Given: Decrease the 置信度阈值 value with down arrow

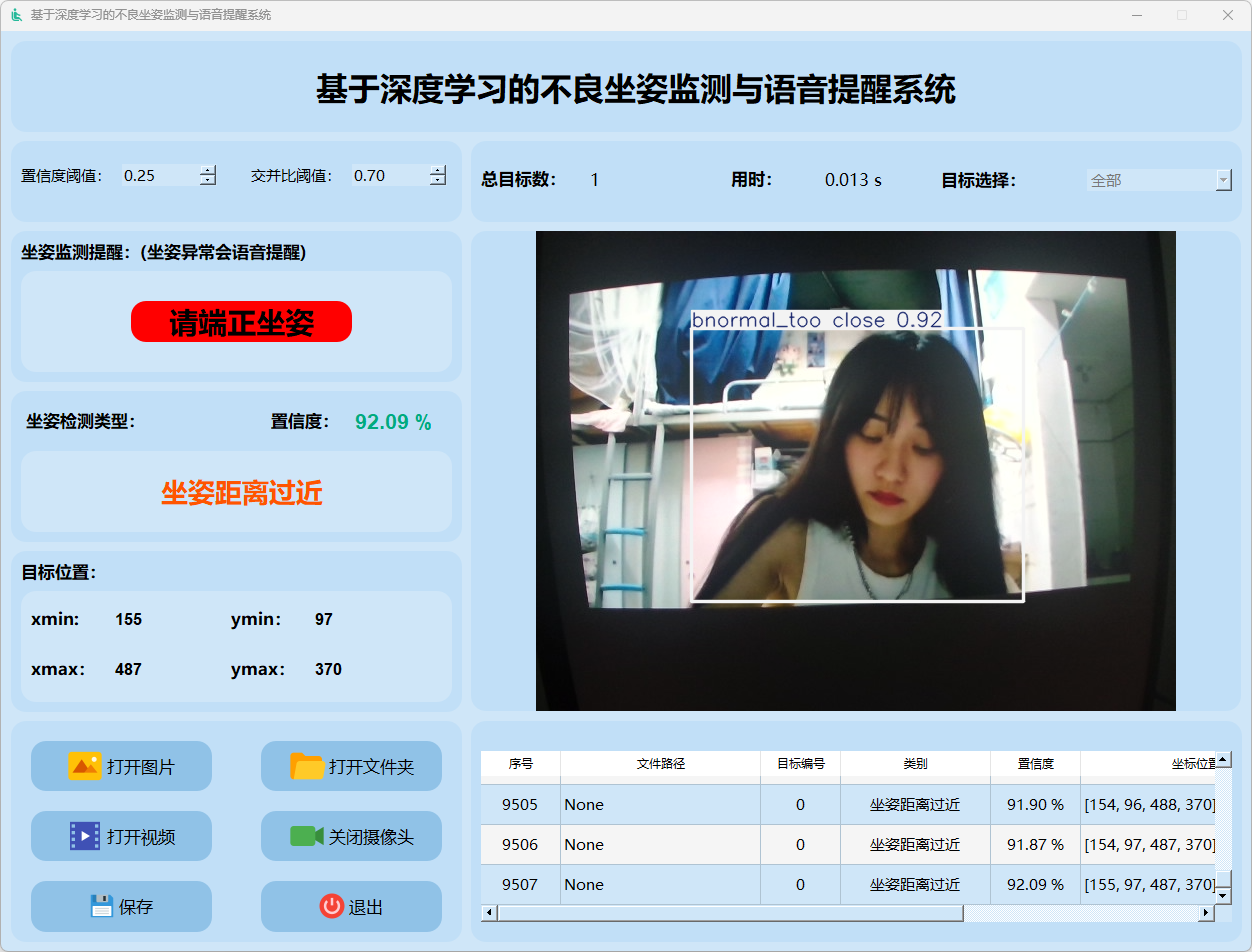Looking at the screenshot, I should click(207, 181).
